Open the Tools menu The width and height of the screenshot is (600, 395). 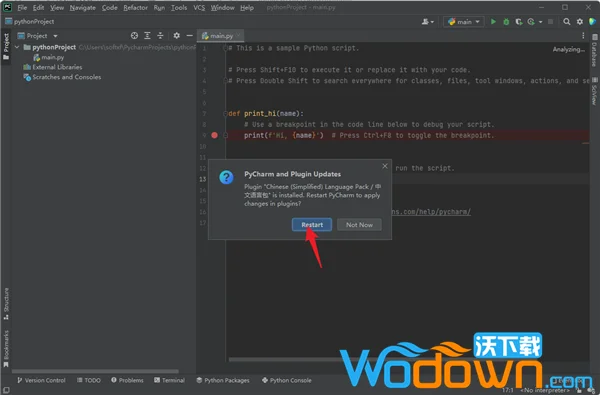point(179,8)
